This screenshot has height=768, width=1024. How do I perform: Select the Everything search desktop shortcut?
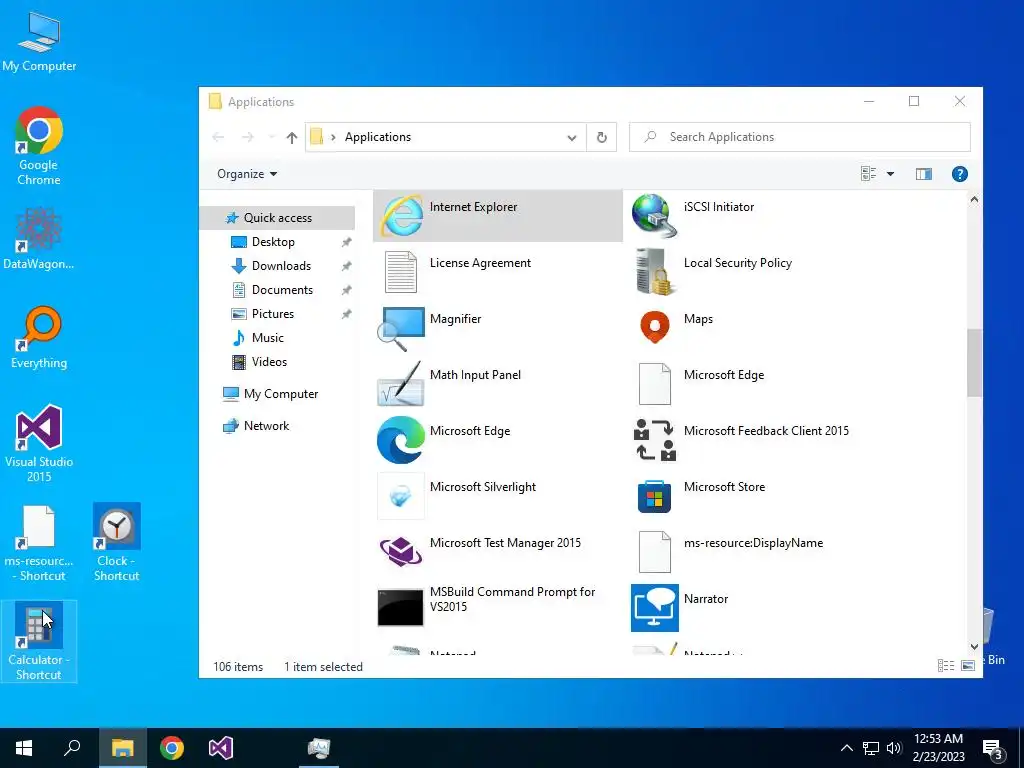pyautogui.click(x=39, y=337)
